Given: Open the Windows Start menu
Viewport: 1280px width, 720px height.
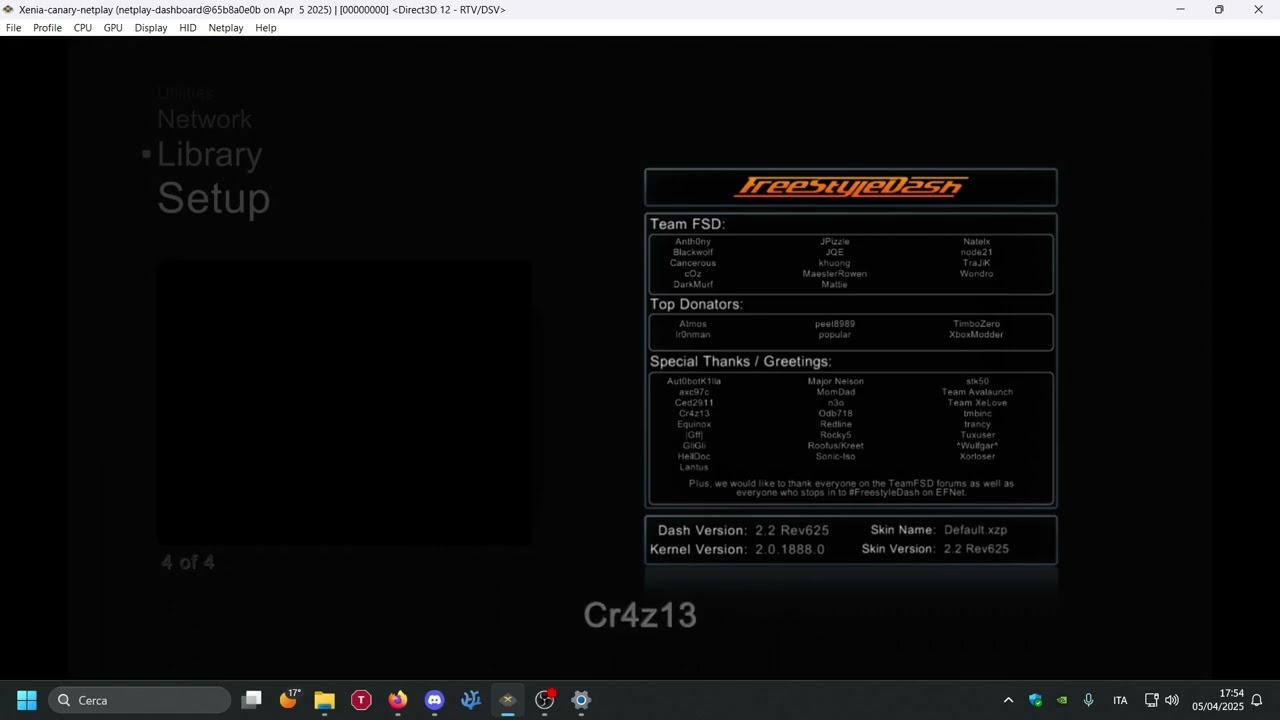Looking at the screenshot, I should (27, 700).
